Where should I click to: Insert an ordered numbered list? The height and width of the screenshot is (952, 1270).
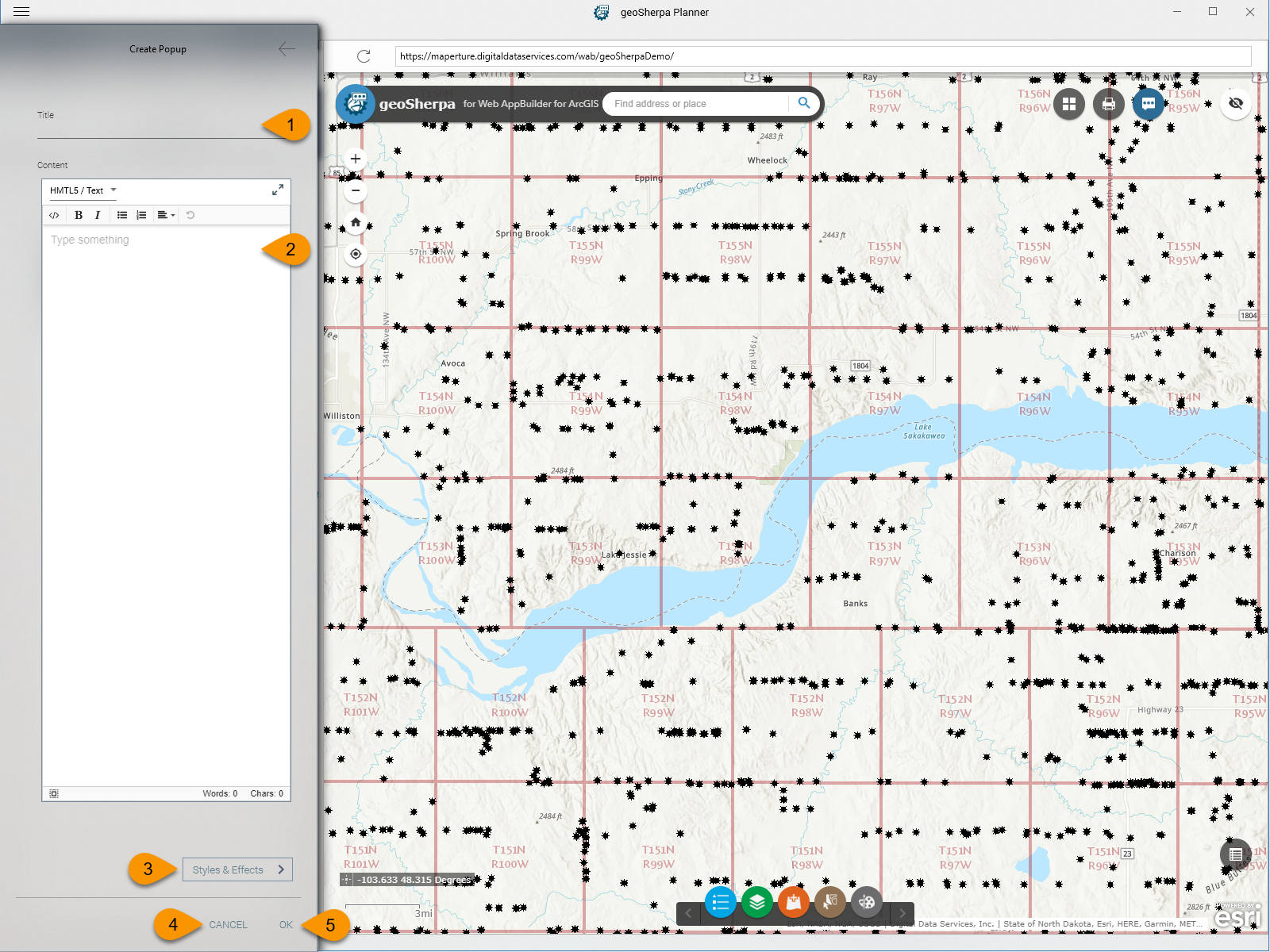(x=141, y=215)
